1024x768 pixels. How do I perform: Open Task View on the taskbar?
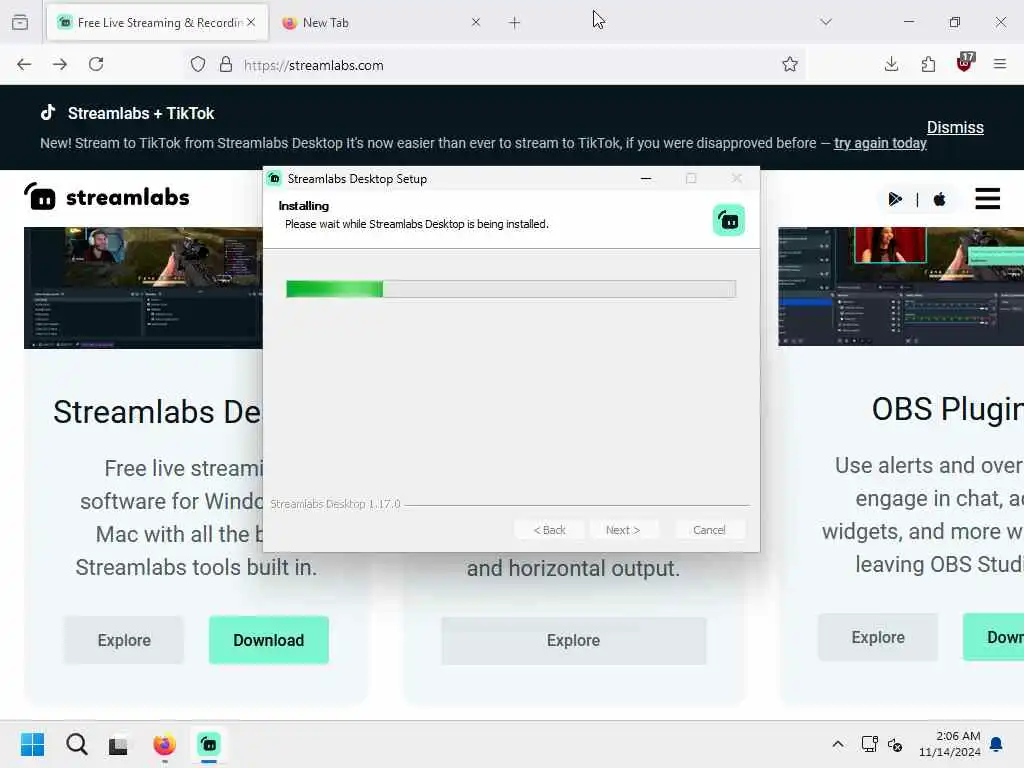tap(118, 744)
